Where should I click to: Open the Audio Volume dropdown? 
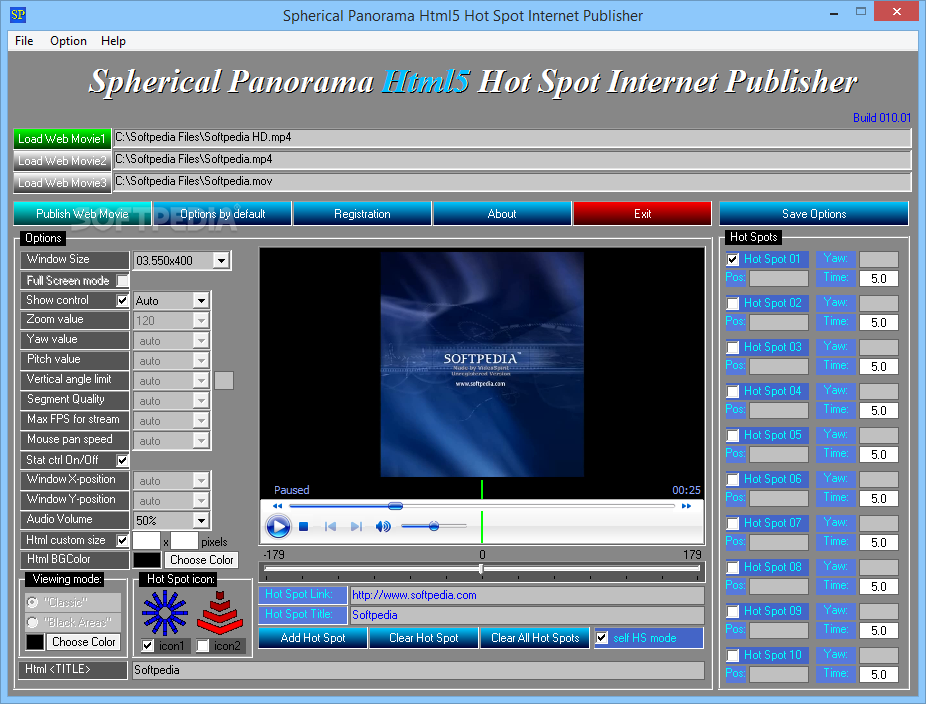[201, 520]
